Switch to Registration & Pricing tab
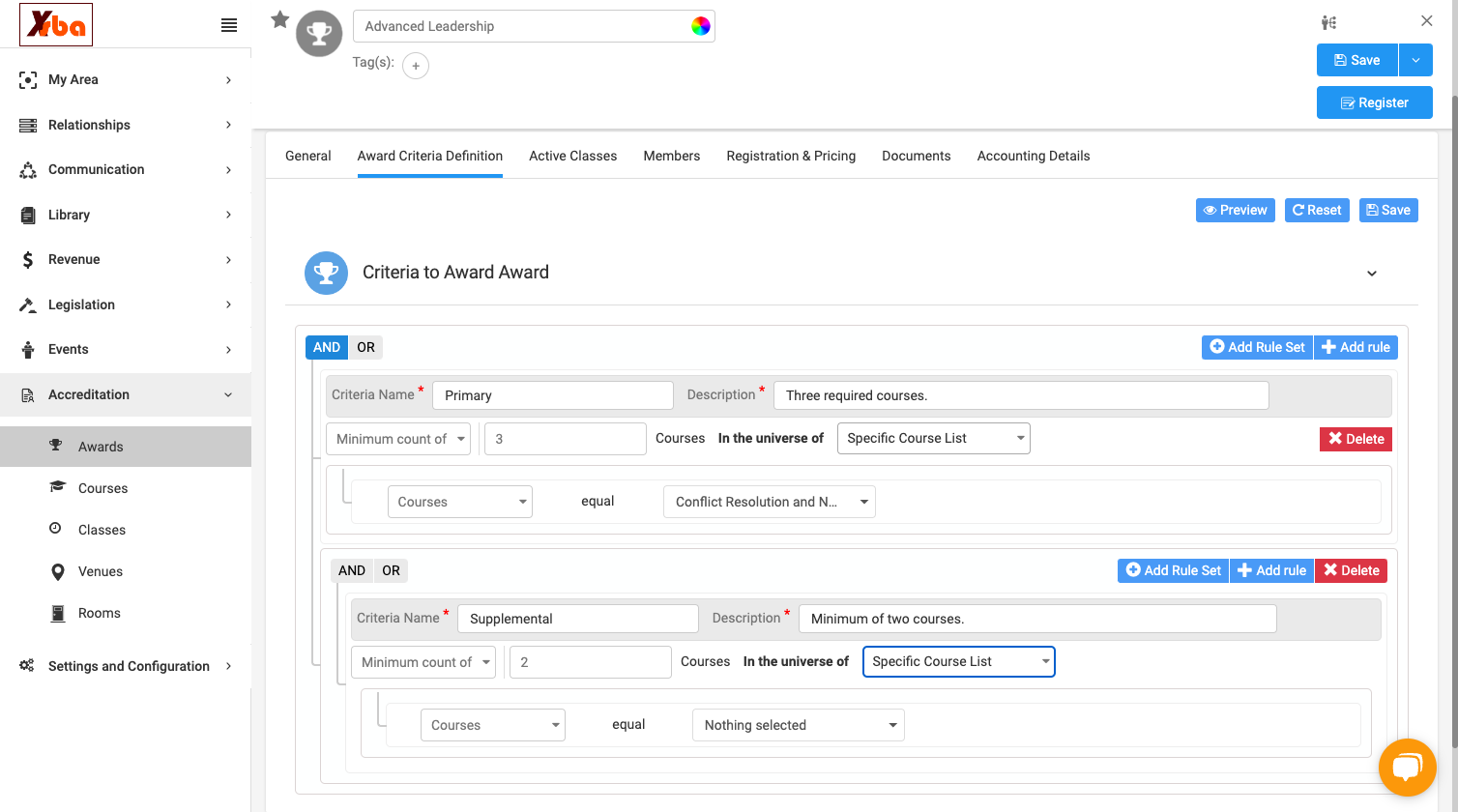The height and width of the screenshot is (812, 1458). pos(791,156)
